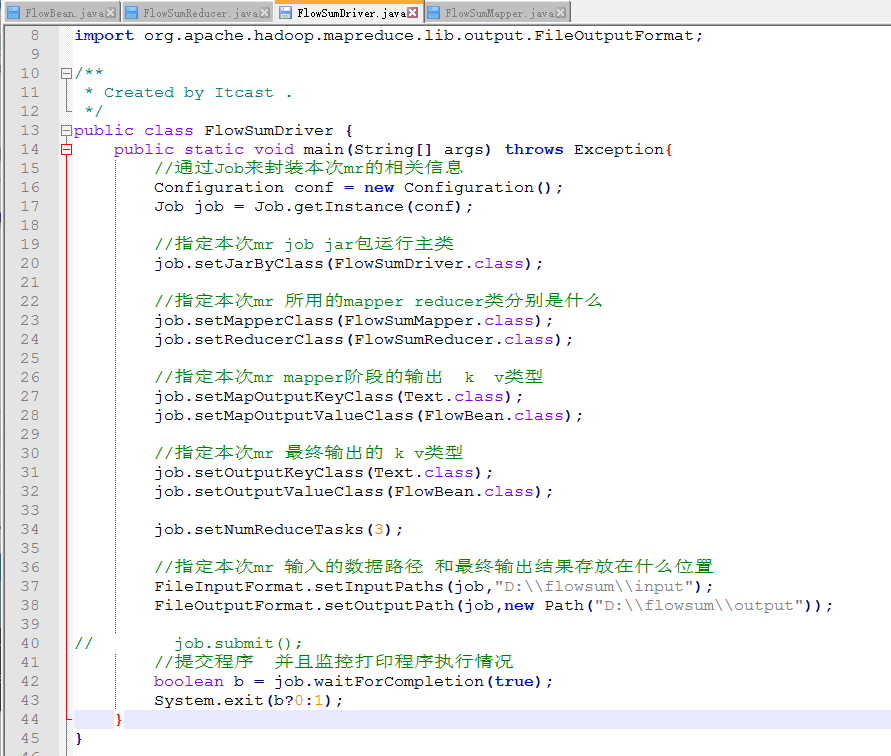Click 'FileOutputFormat.setOutputPath' on line 38

tap(303, 605)
